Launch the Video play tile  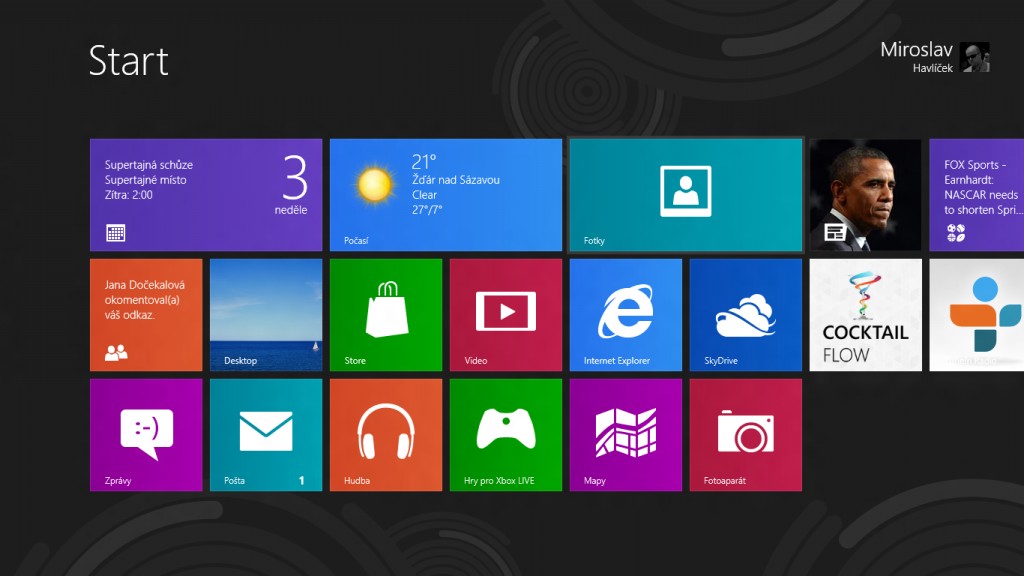505,315
